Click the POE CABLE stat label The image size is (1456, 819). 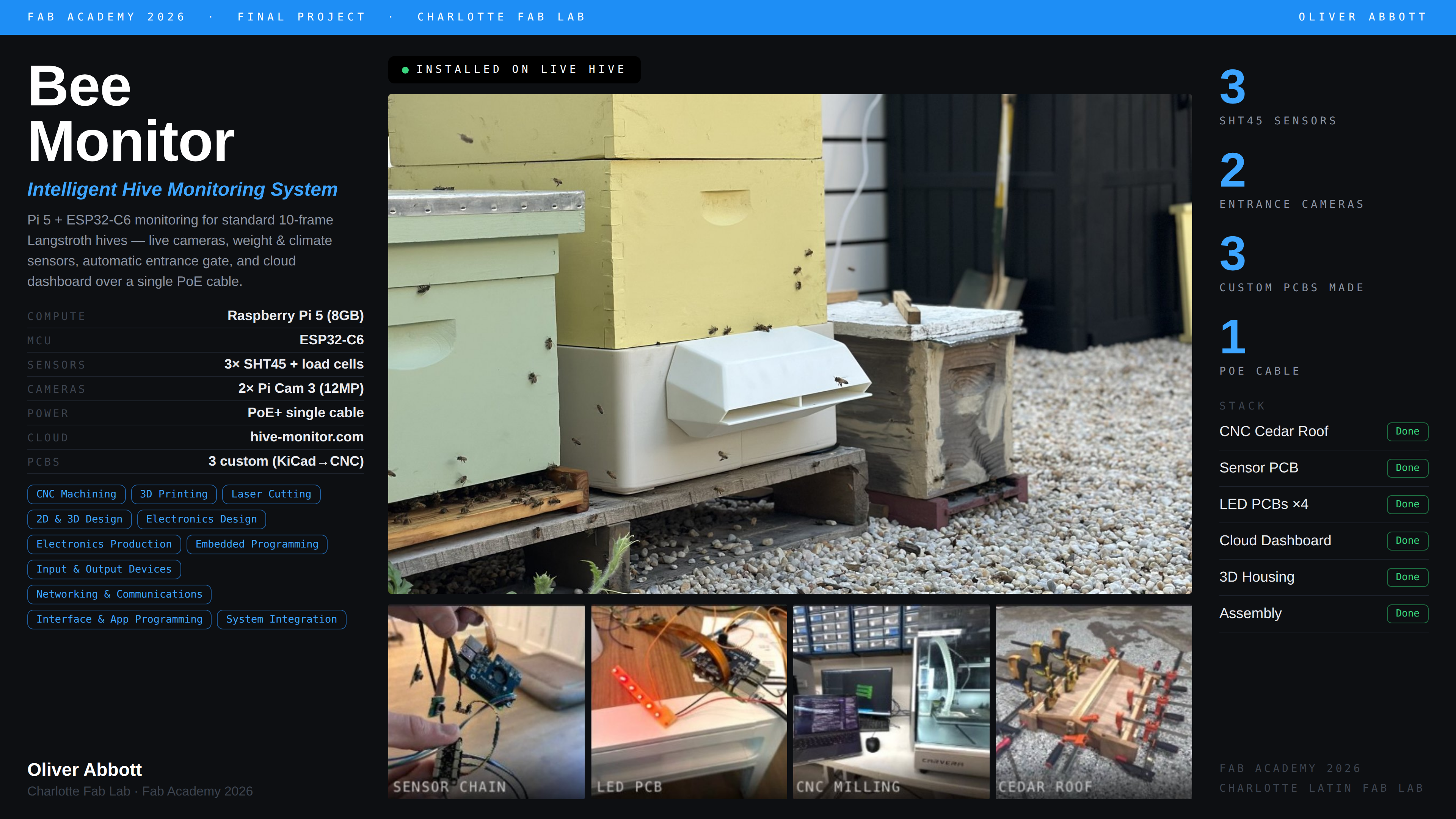tap(1260, 371)
